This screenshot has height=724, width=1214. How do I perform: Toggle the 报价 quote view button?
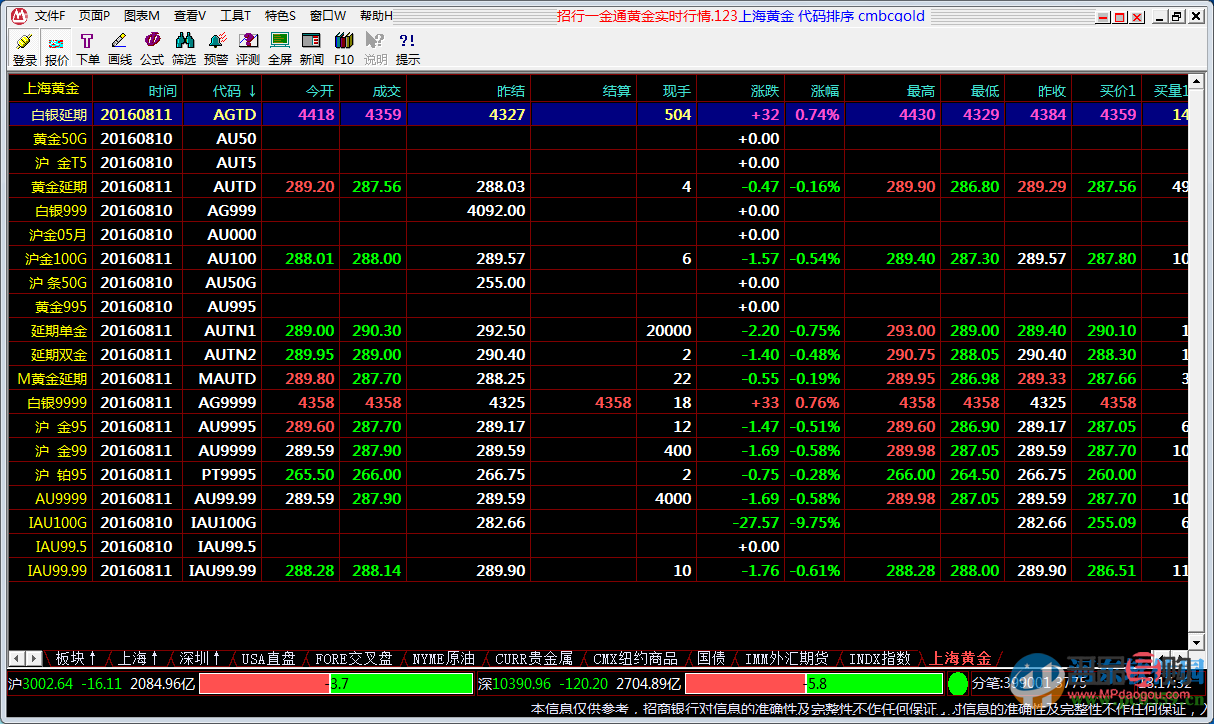(57, 48)
